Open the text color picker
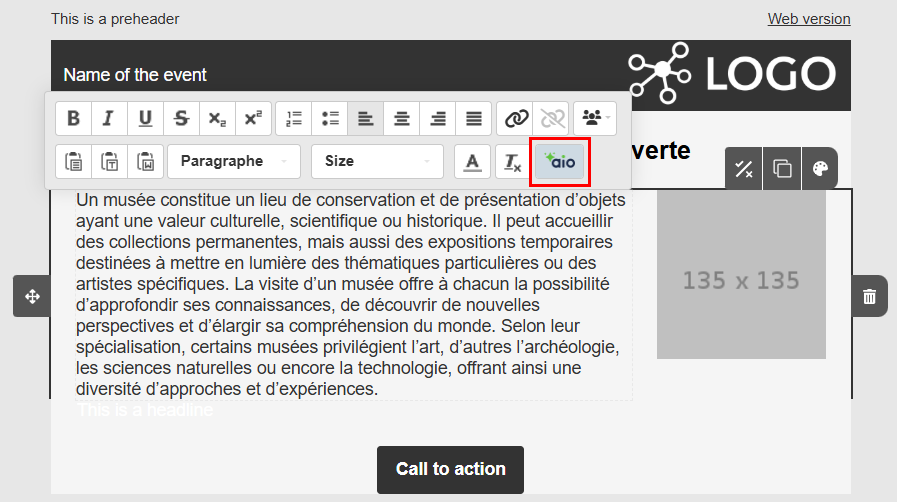The image size is (897, 502). pos(473,161)
